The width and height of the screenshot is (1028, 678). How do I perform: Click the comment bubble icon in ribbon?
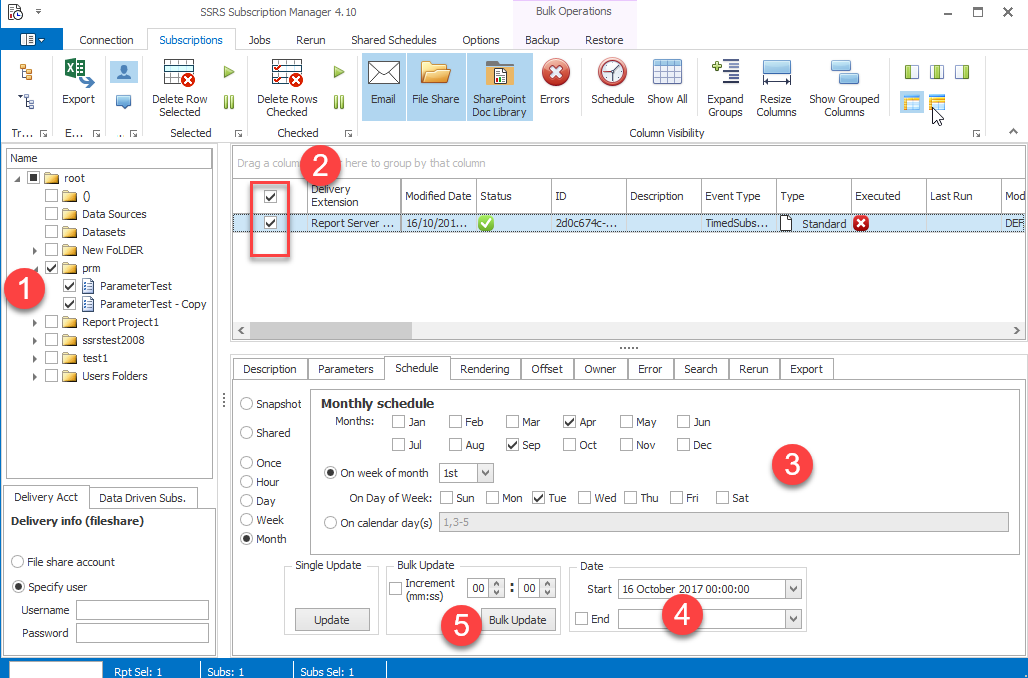(123, 102)
